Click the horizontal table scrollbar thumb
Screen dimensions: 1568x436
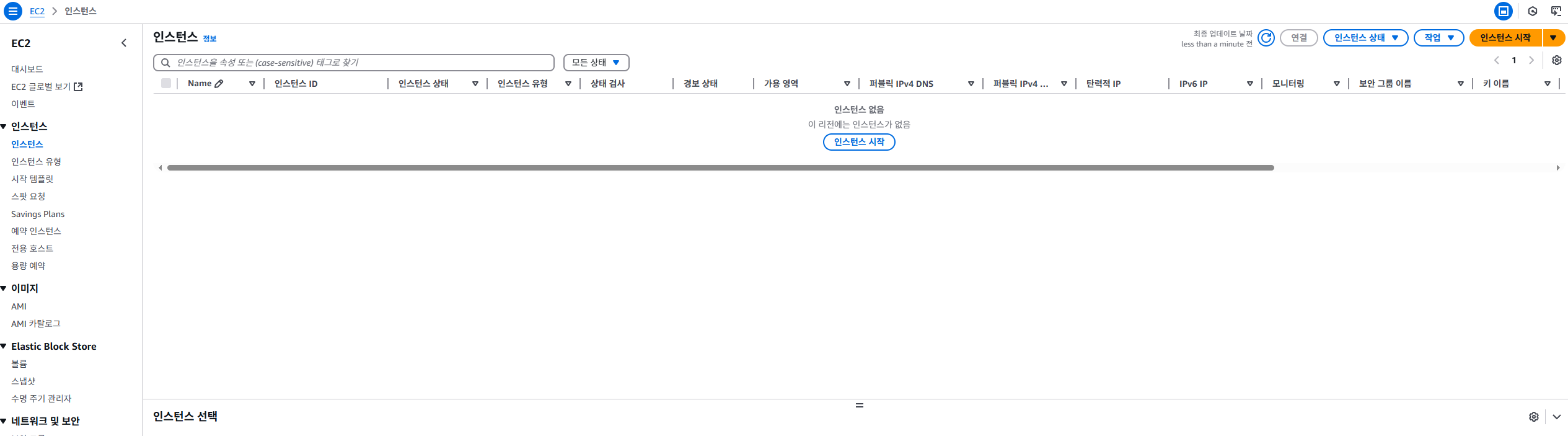click(721, 167)
